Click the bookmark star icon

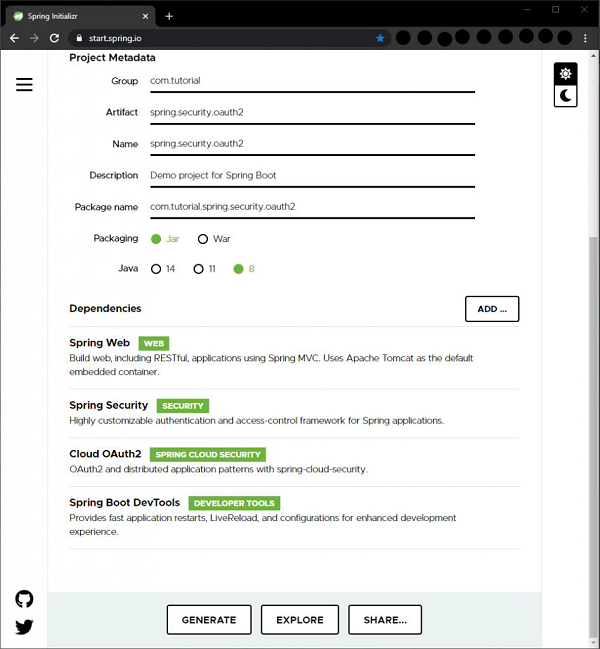click(x=380, y=38)
